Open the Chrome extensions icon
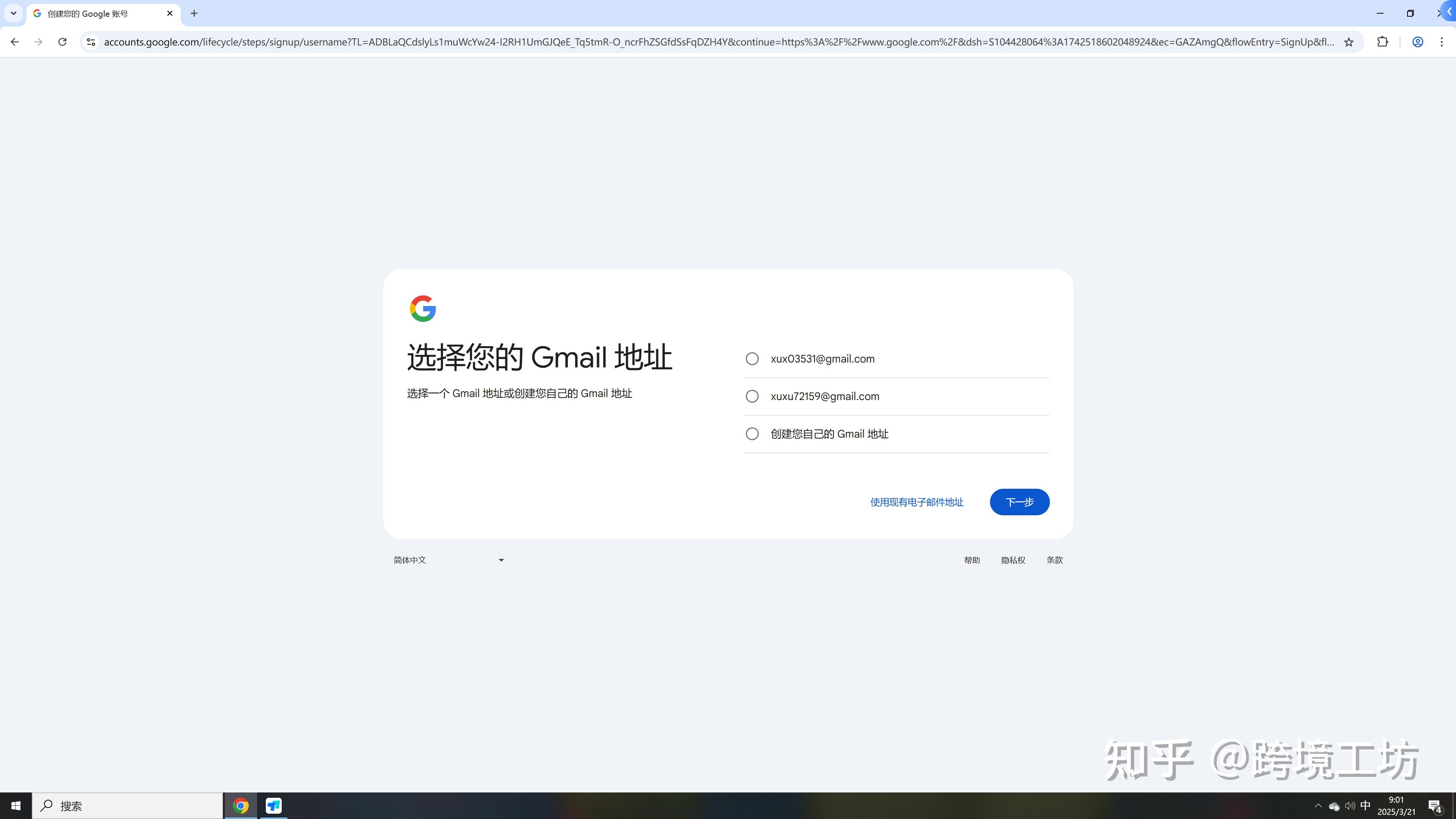This screenshot has height=819, width=1456. (x=1382, y=41)
